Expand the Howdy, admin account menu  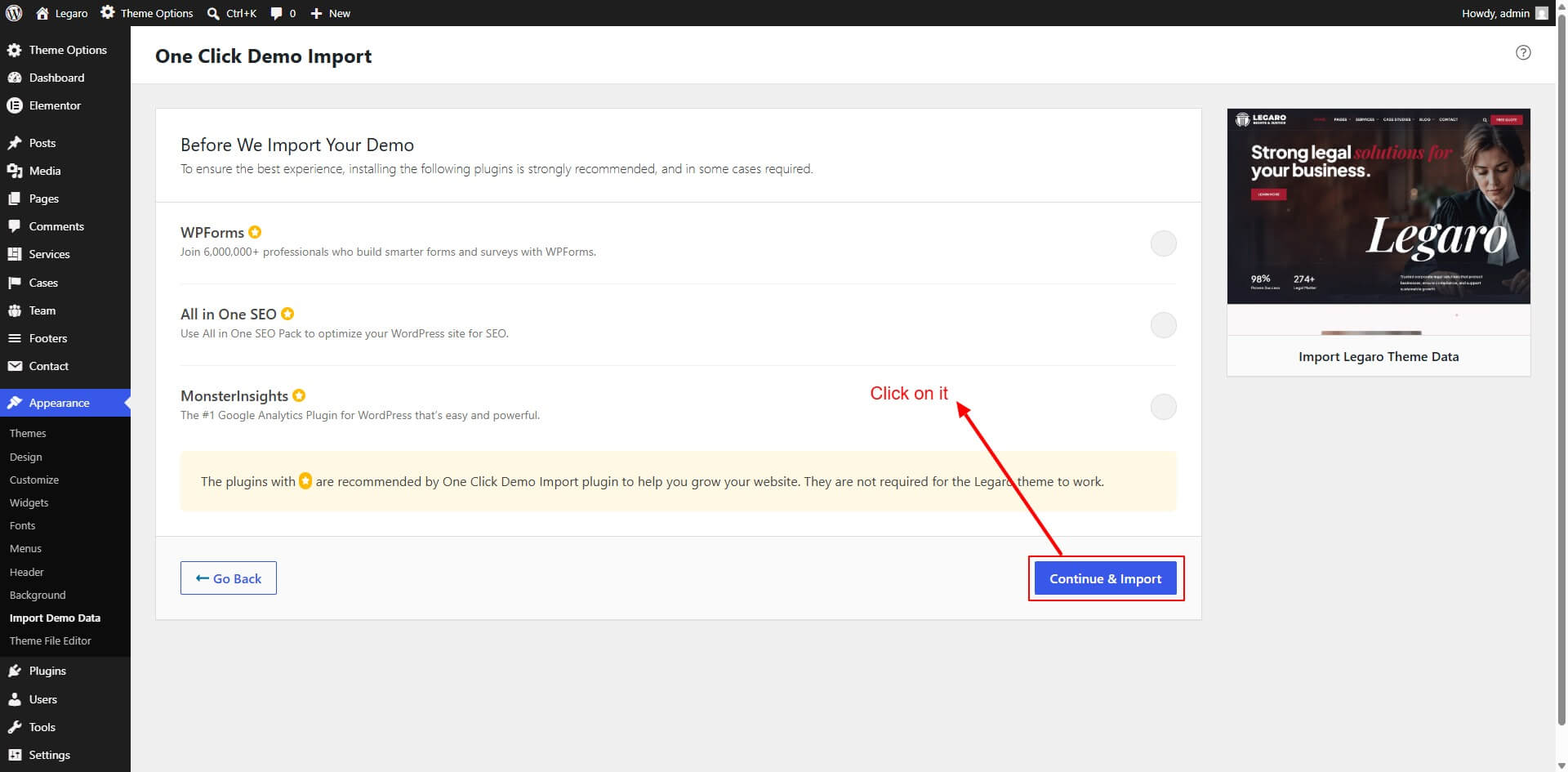click(1504, 13)
